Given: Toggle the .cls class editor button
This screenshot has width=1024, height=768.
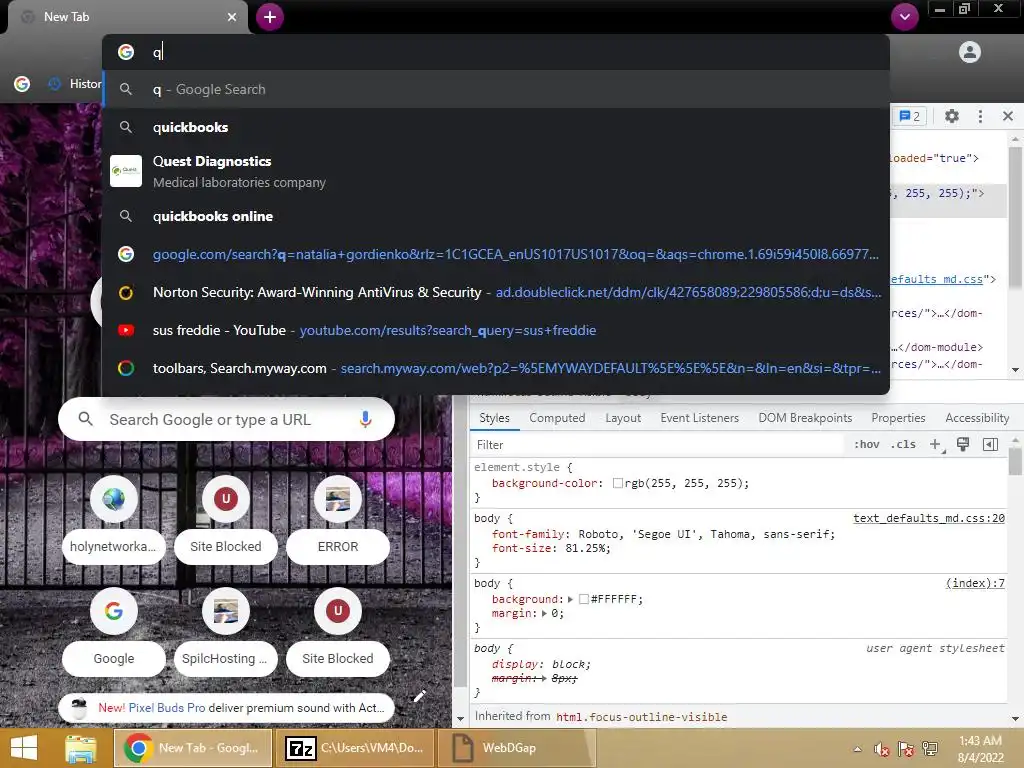Looking at the screenshot, I should pos(903,445).
